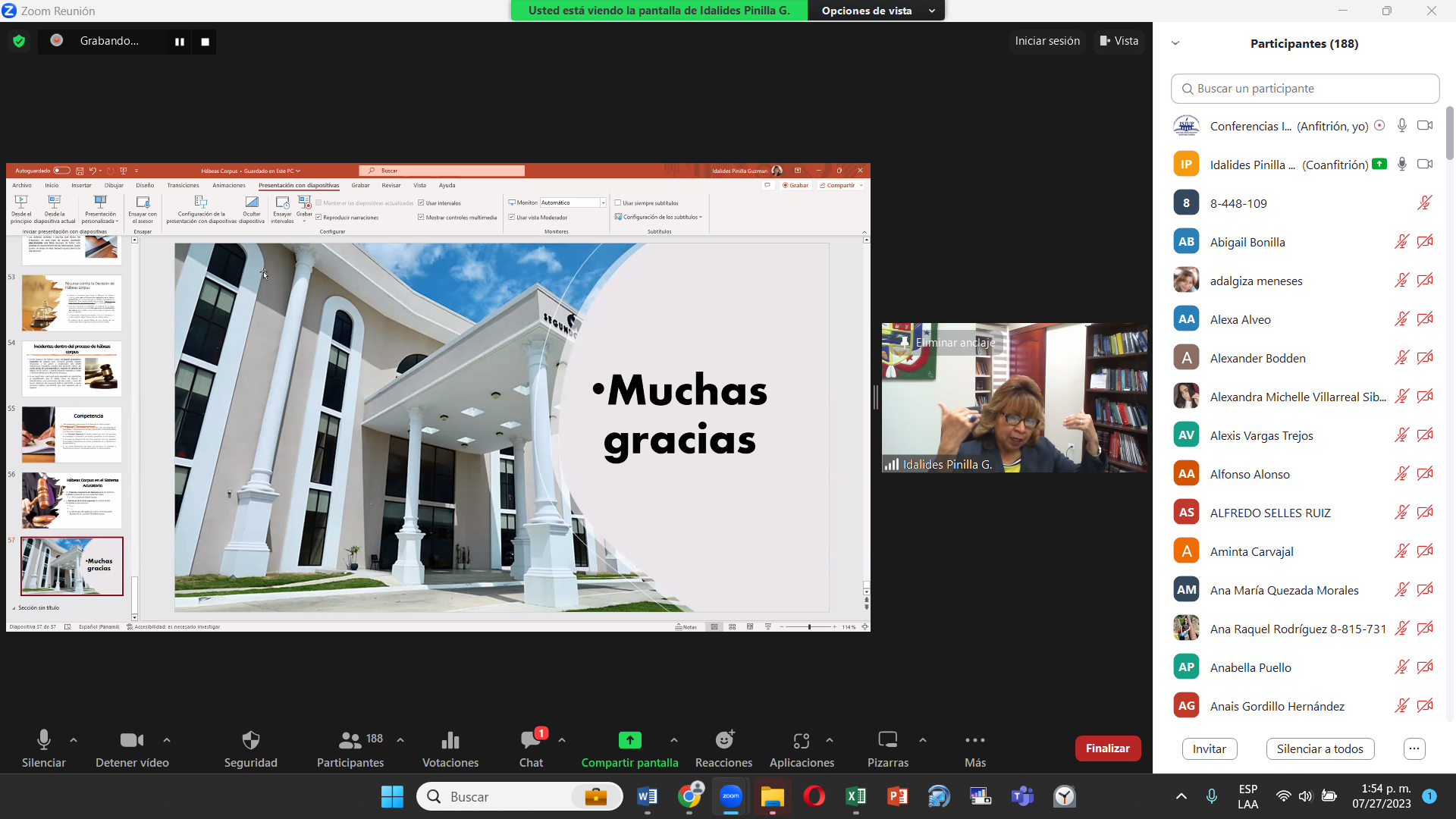This screenshot has height=819, width=1456.
Task: Stop the Zoom recording
Action: coord(205,42)
